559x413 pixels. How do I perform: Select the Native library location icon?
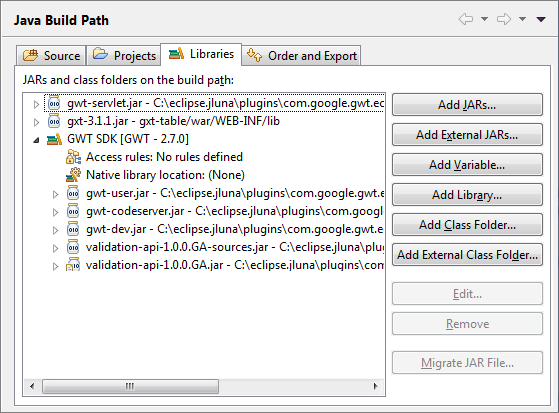click(73, 175)
